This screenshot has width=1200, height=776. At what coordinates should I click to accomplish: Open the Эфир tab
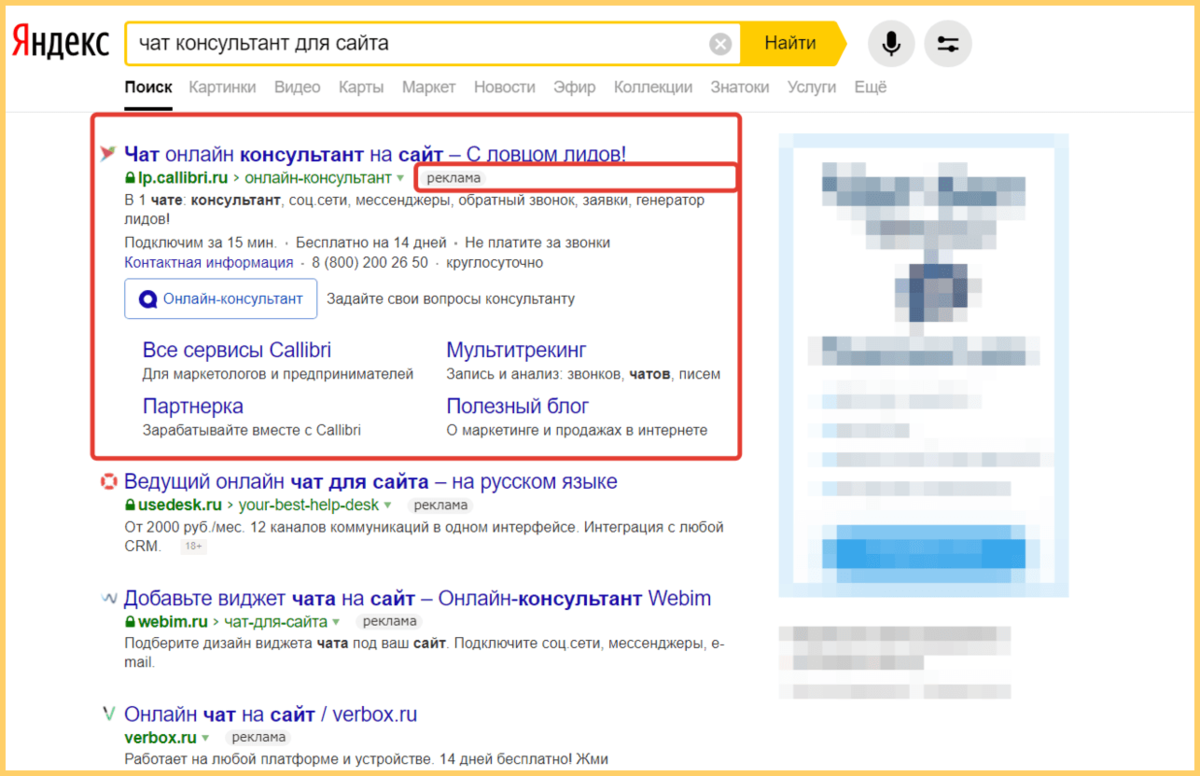(x=575, y=87)
